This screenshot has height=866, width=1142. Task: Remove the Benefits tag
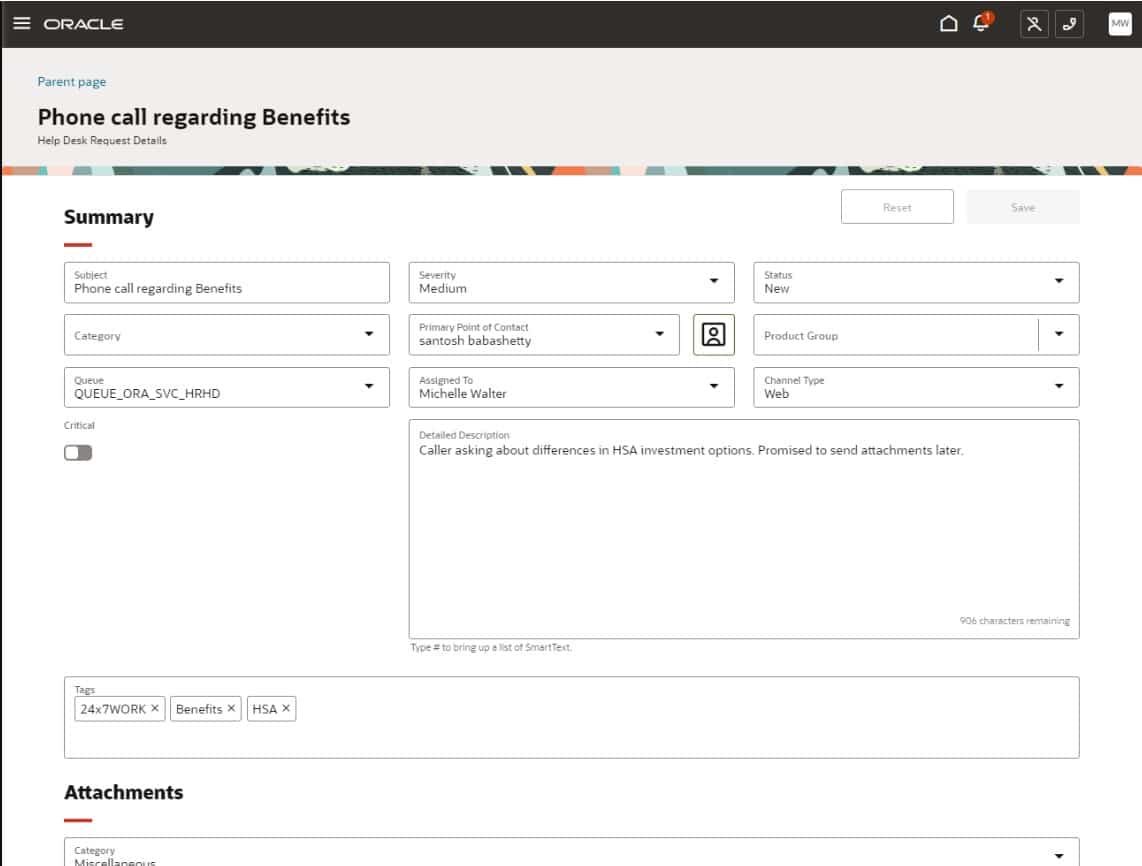[232, 708]
